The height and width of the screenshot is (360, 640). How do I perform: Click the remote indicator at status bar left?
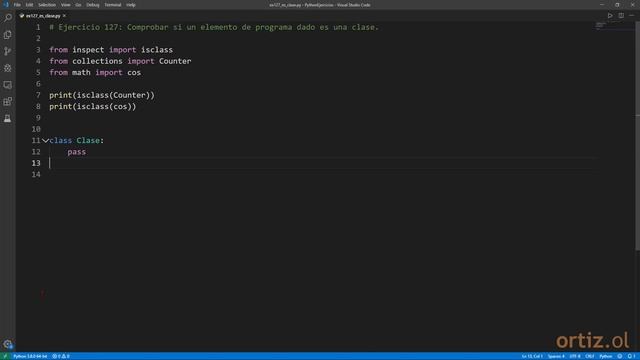pyautogui.click(x=5, y=356)
